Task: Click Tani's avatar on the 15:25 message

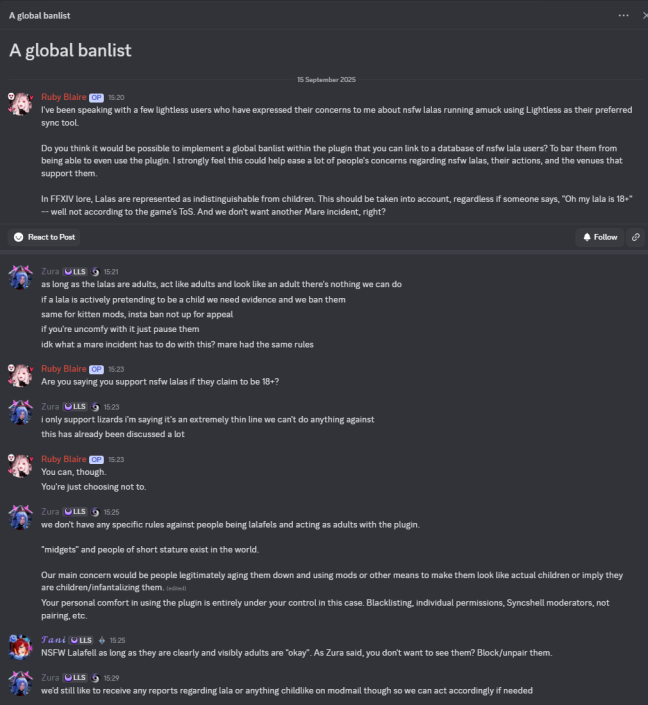Action: point(20,645)
